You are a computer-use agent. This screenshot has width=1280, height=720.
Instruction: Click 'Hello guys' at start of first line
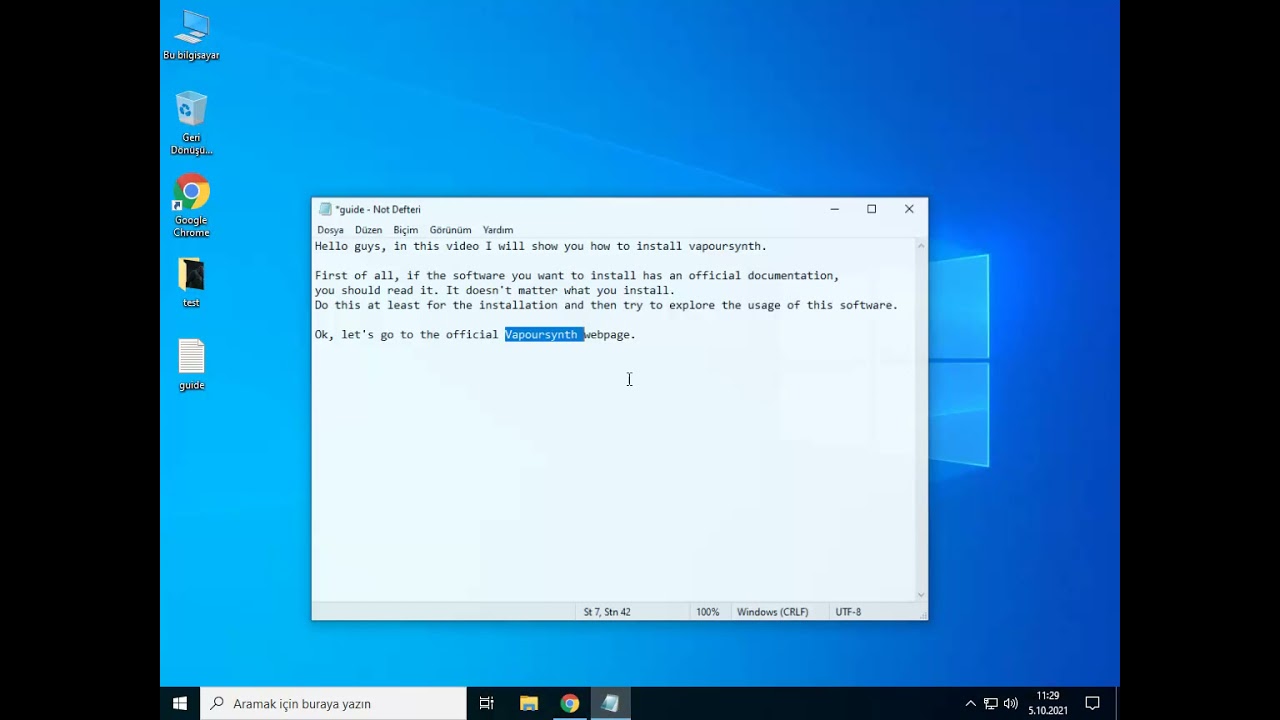click(x=347, y=246)
